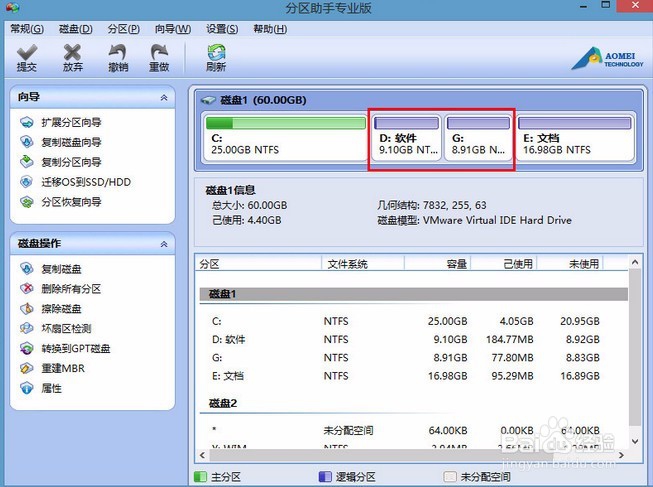Click the 放弃 (Discard) X icon
Viewport: 653px width, 487px height.
[72, 52]
